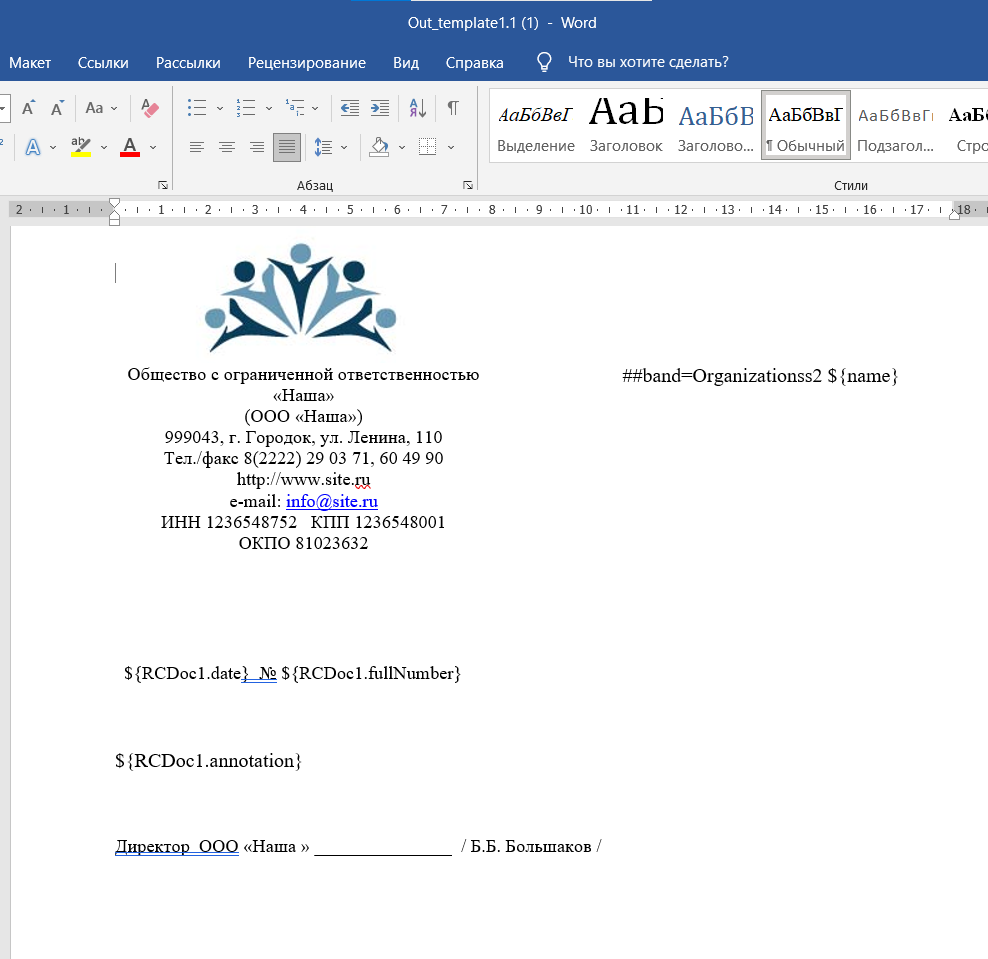Apply the Подзаголовок style from gallery
This screenshot has height=959, width=988.
[895, 125]
